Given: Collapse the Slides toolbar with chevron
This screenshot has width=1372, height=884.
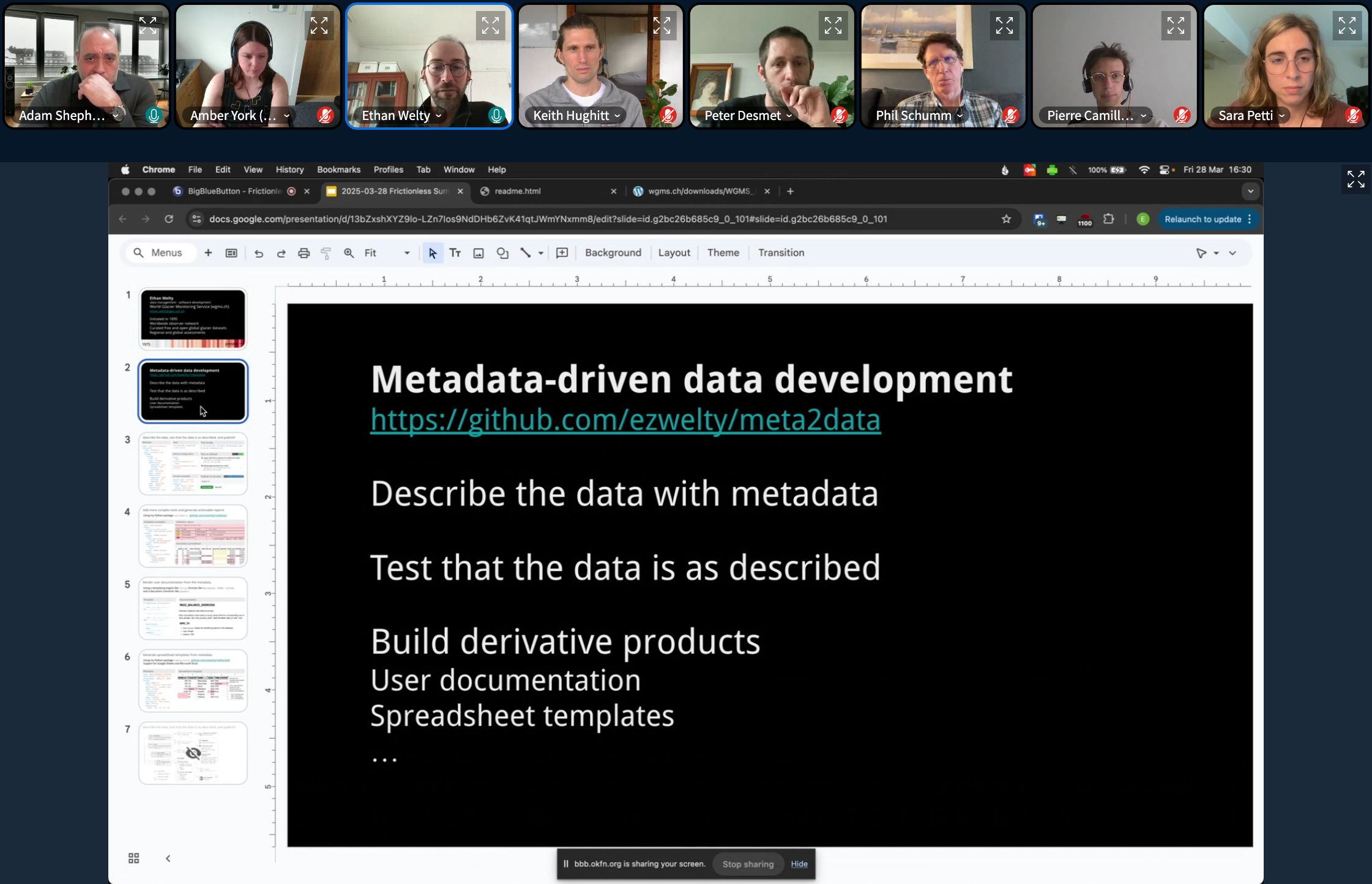Looking at the screenshot, I should coord(1232,253).
